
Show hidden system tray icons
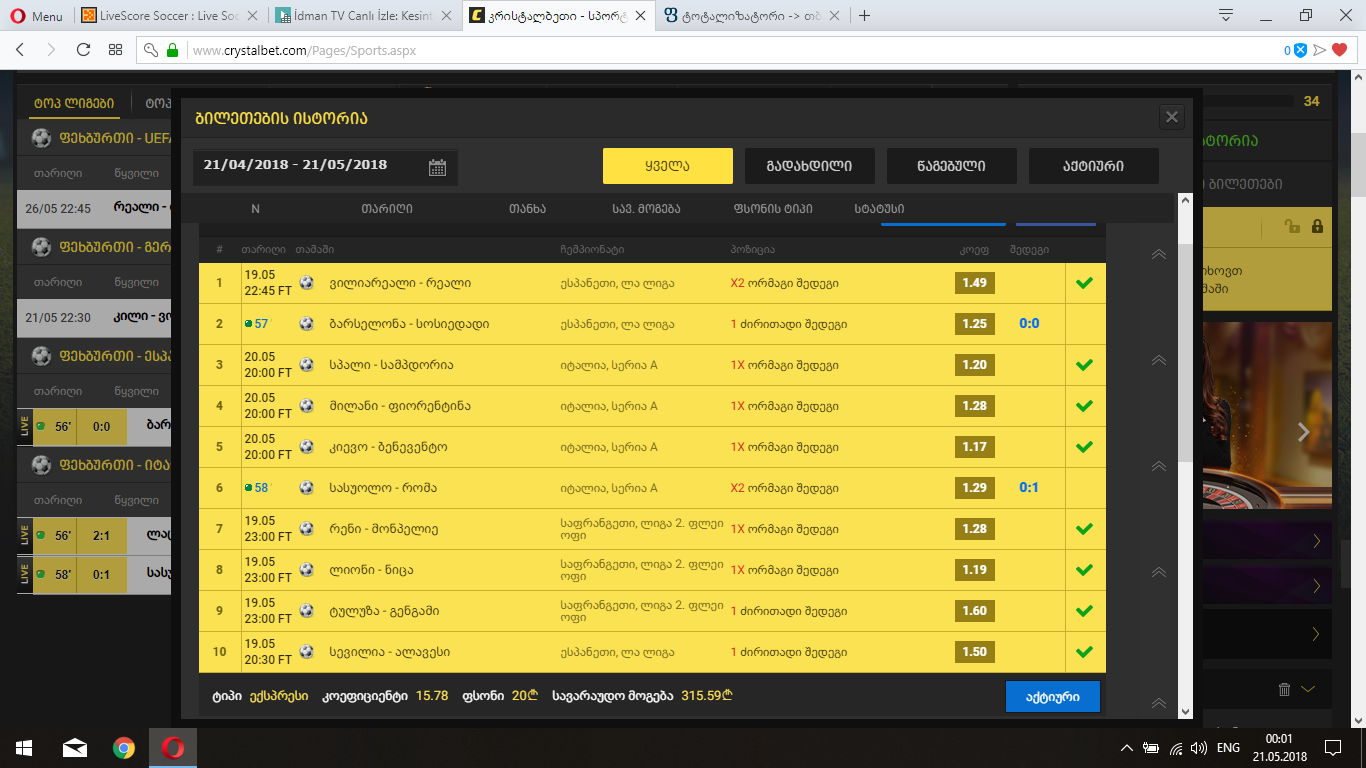coord(1127,748)
